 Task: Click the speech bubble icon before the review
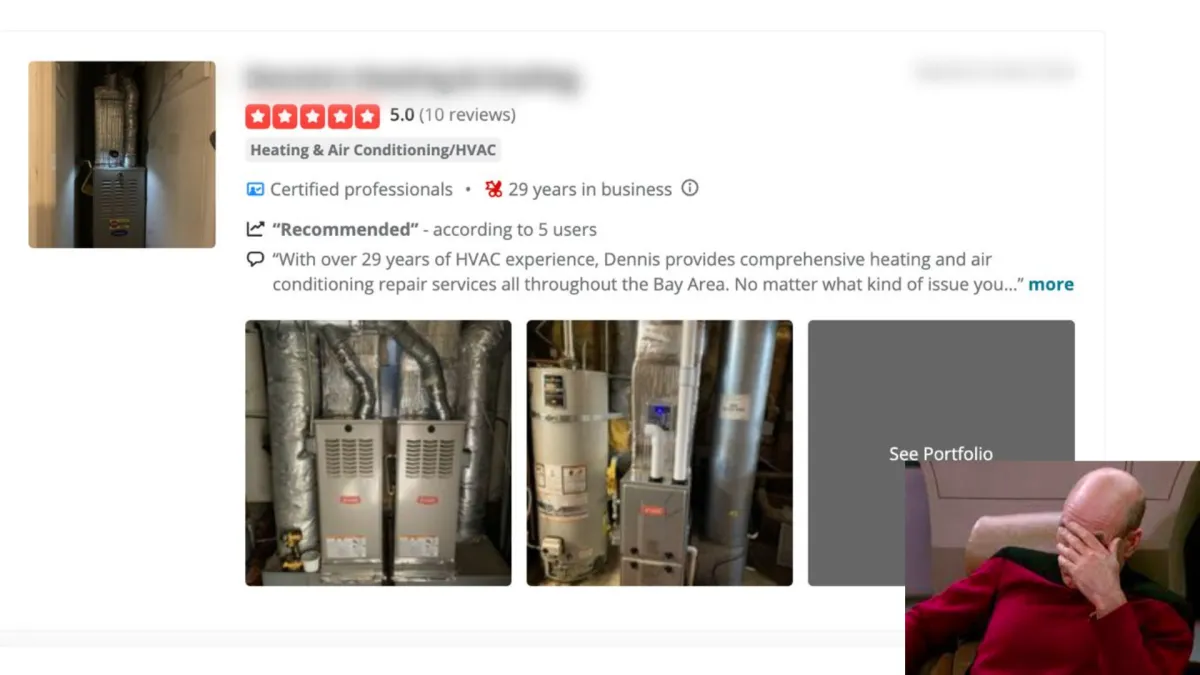click(255, 259)
